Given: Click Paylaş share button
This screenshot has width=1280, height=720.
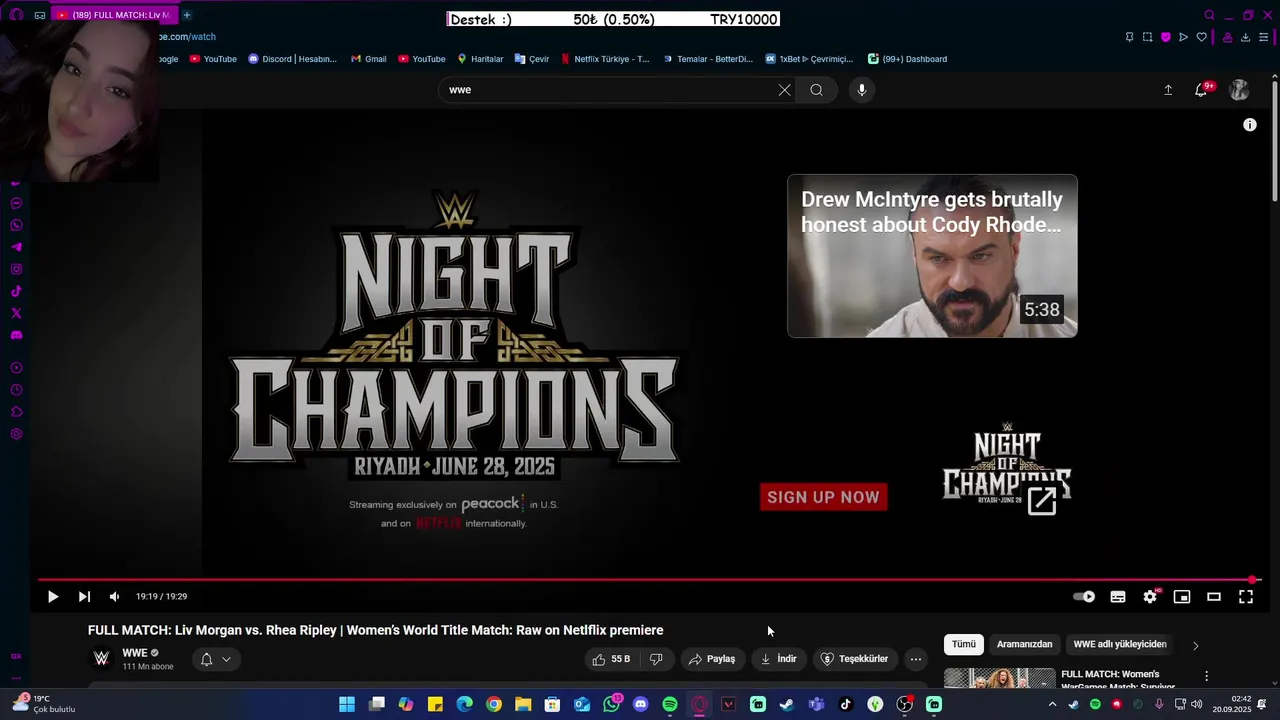Looking at the screenshot, I should tap(712, 659).
